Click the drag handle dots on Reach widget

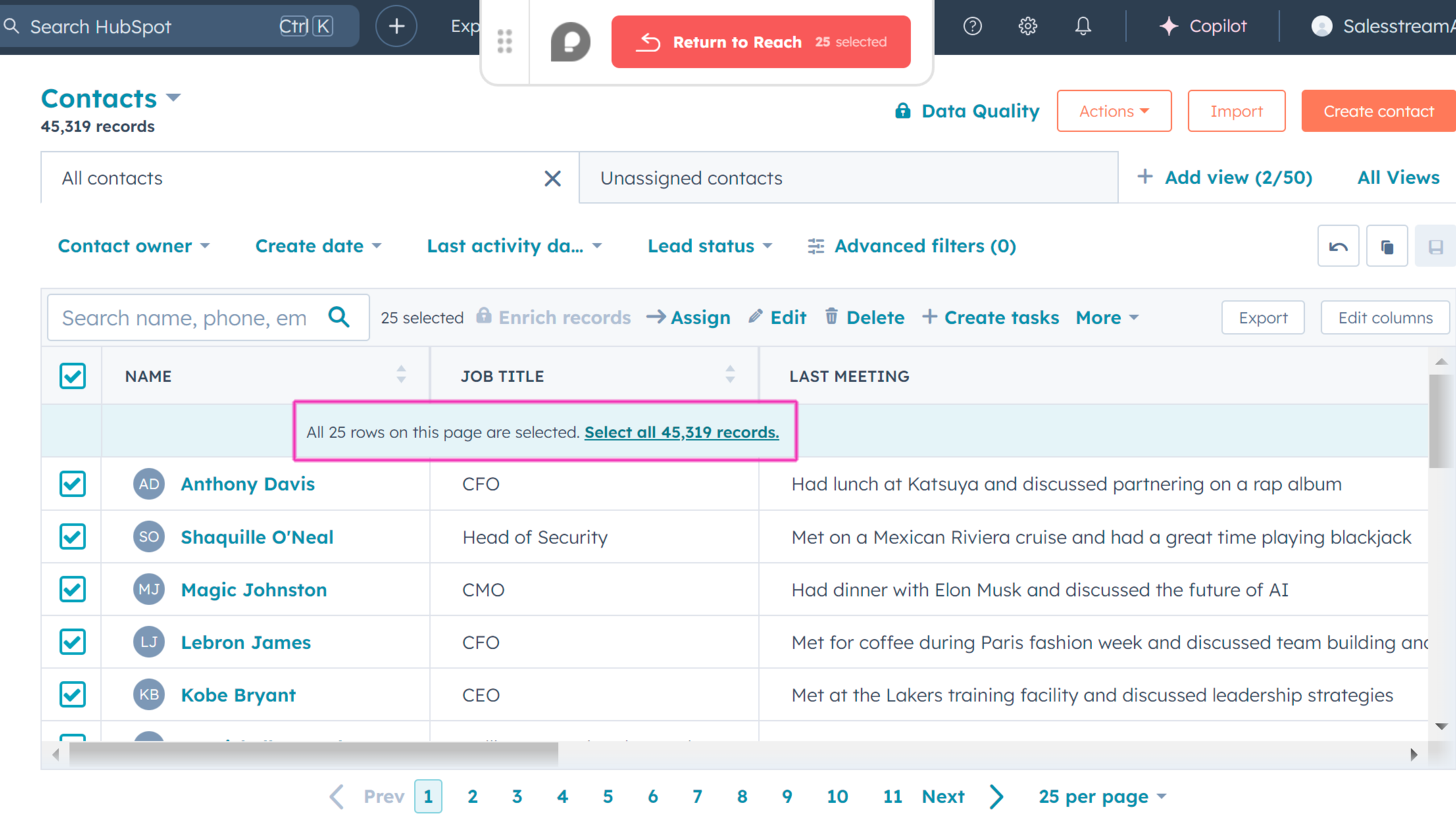pos(505,42)
